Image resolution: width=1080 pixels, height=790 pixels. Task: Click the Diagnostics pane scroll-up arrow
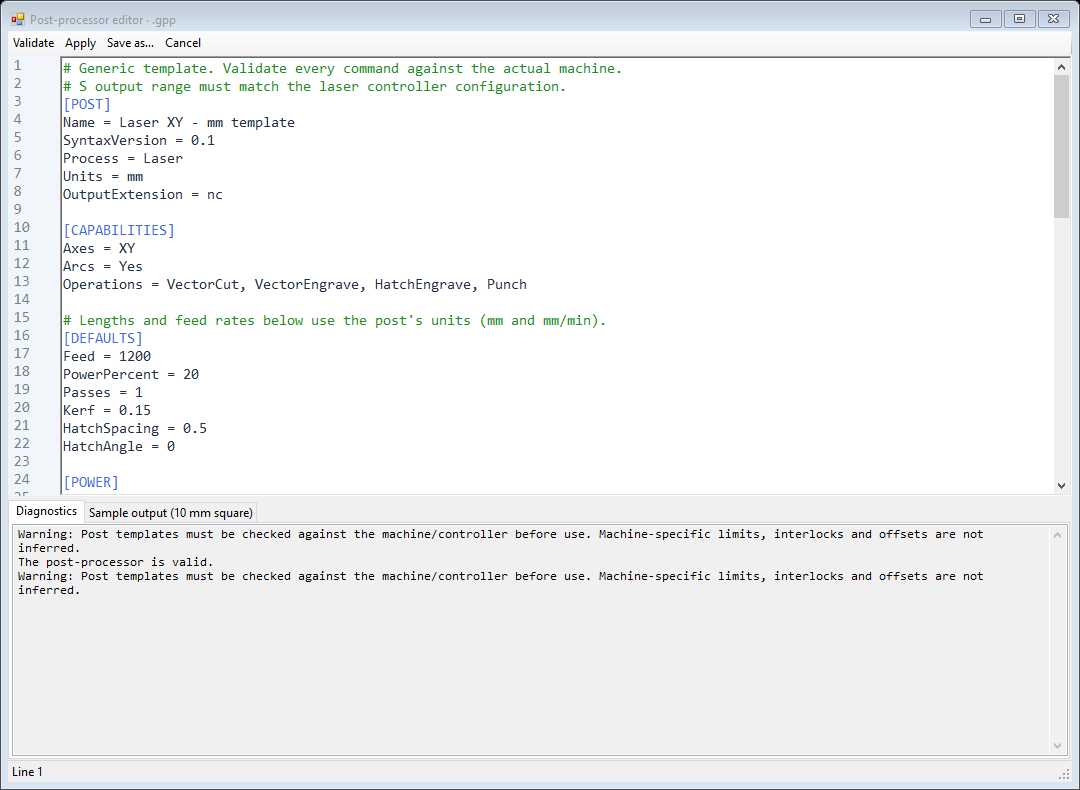(x=1057, y=535)
